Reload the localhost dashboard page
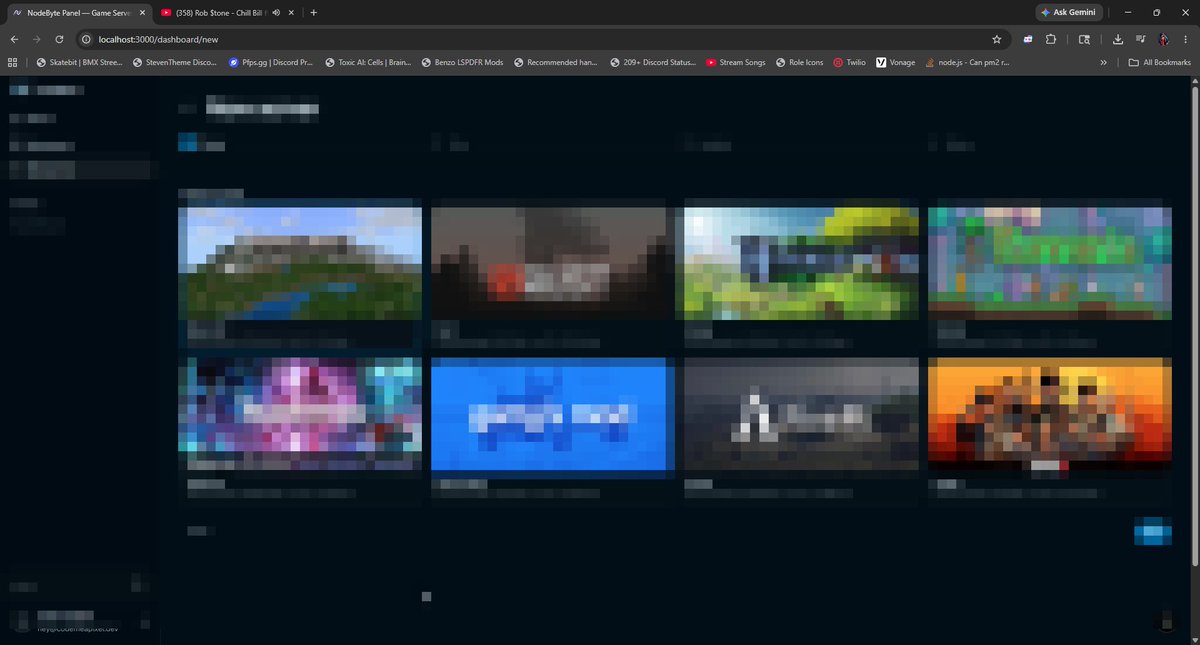The image size is (1200, 645). pos(59,39)
